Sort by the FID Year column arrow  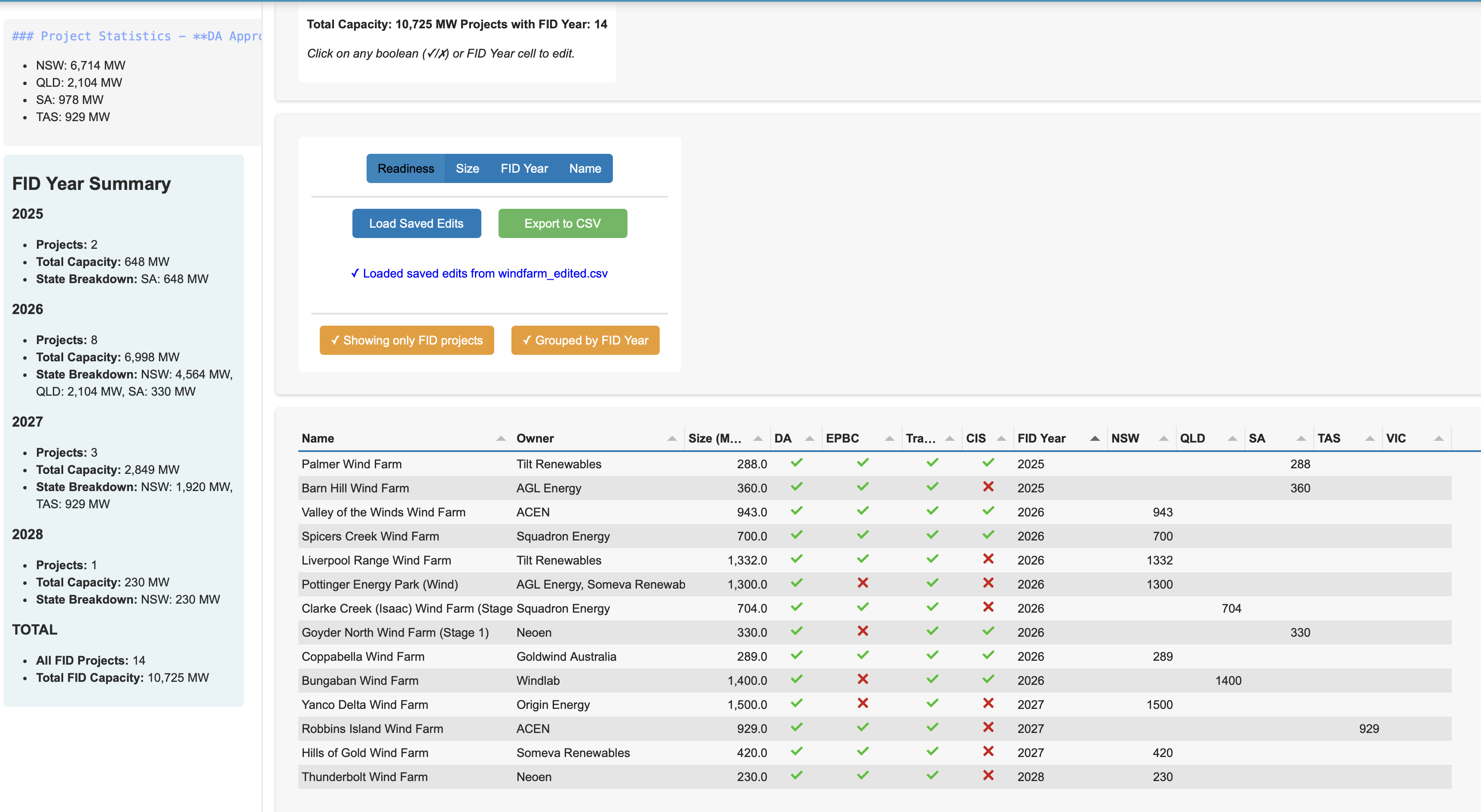[x=1094, y=439]
